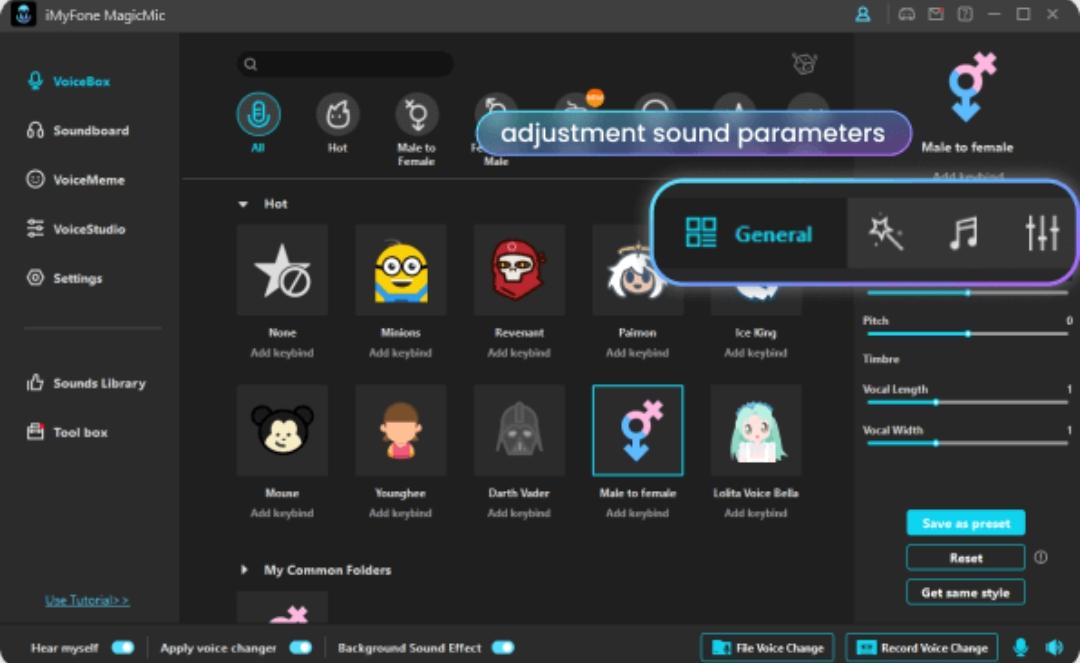
Task: Toggle Apply voice changer switch
Action: coord(301,647)
